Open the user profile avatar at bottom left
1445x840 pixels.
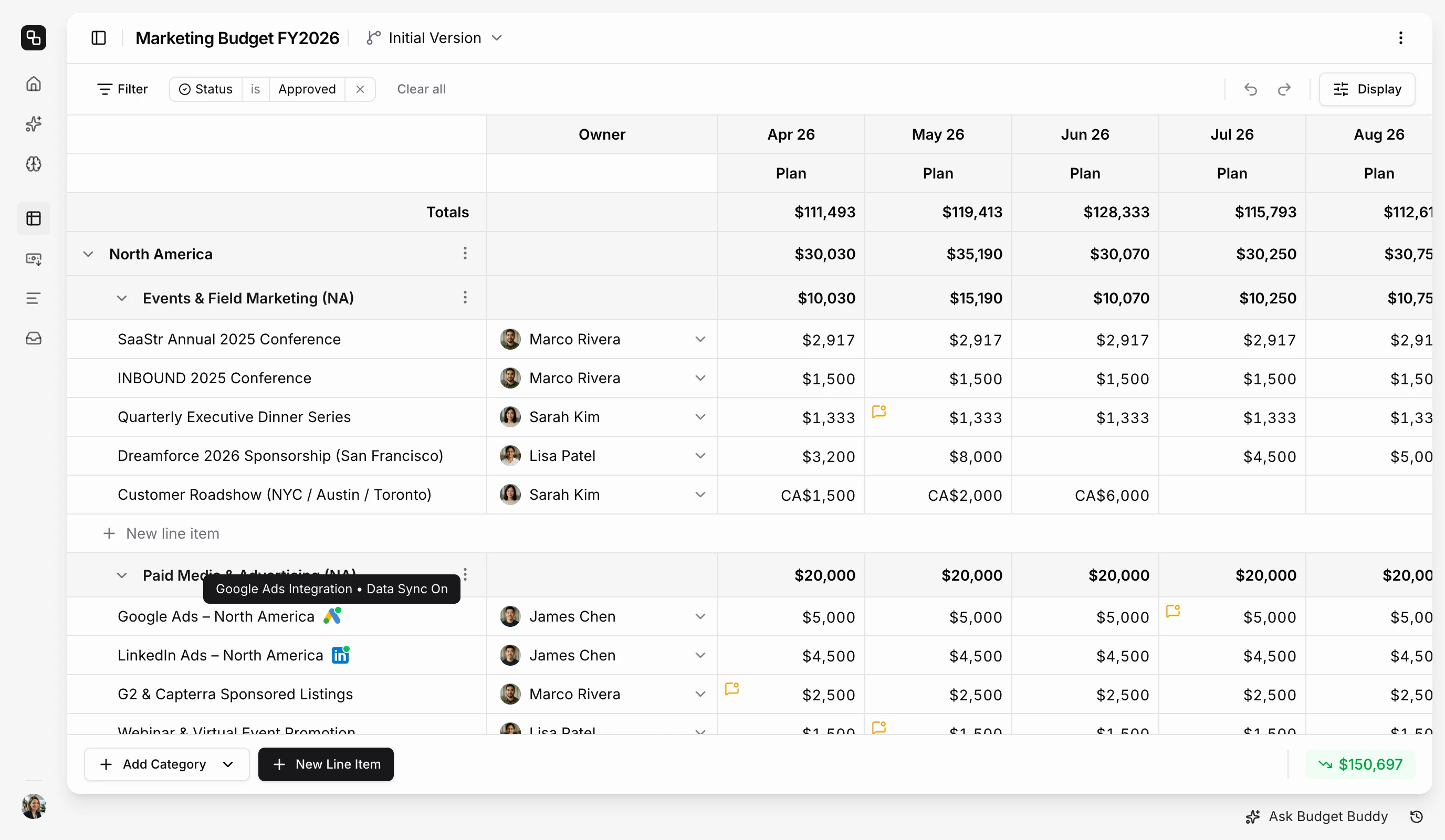(33, 806)
